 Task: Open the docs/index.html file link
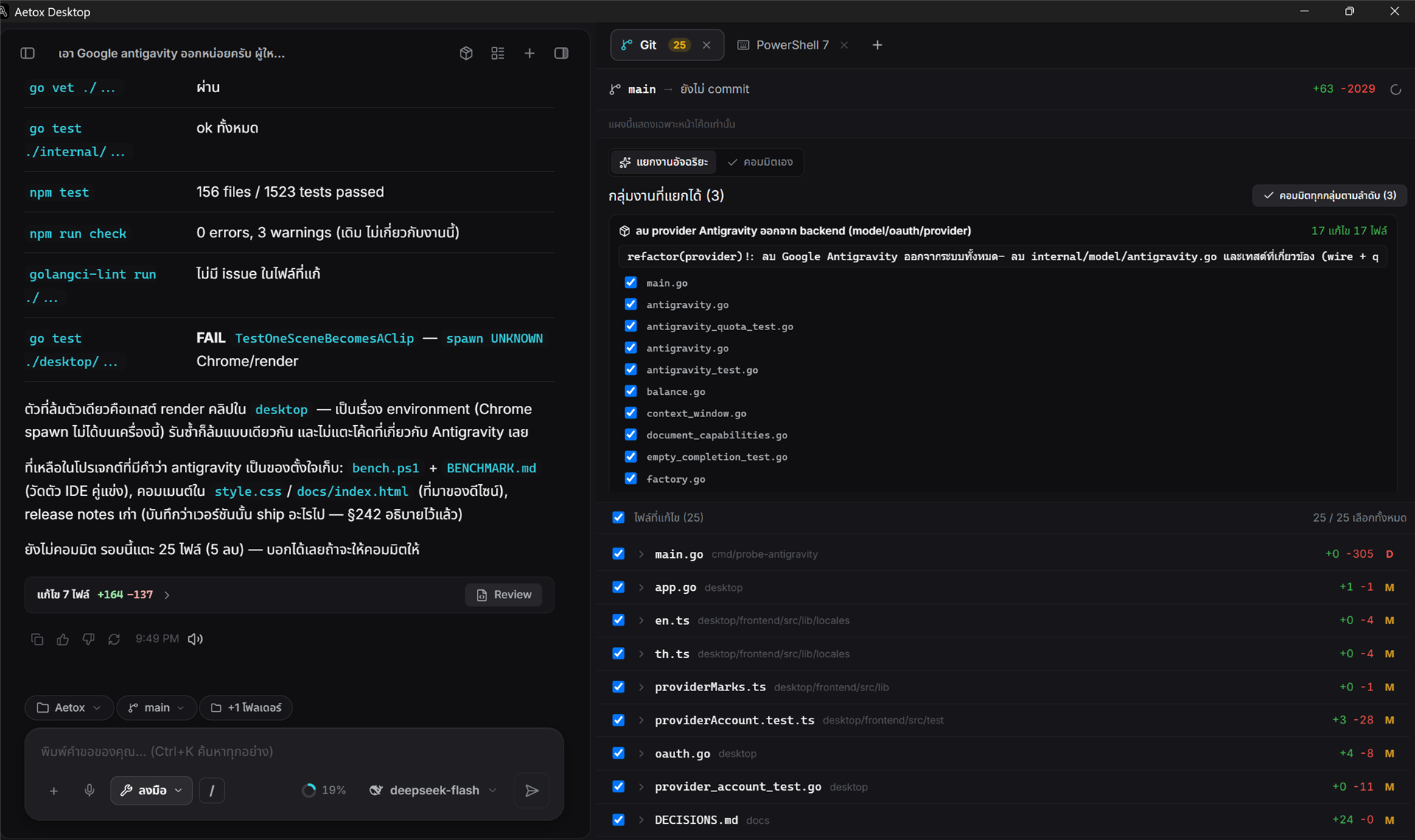352,491
